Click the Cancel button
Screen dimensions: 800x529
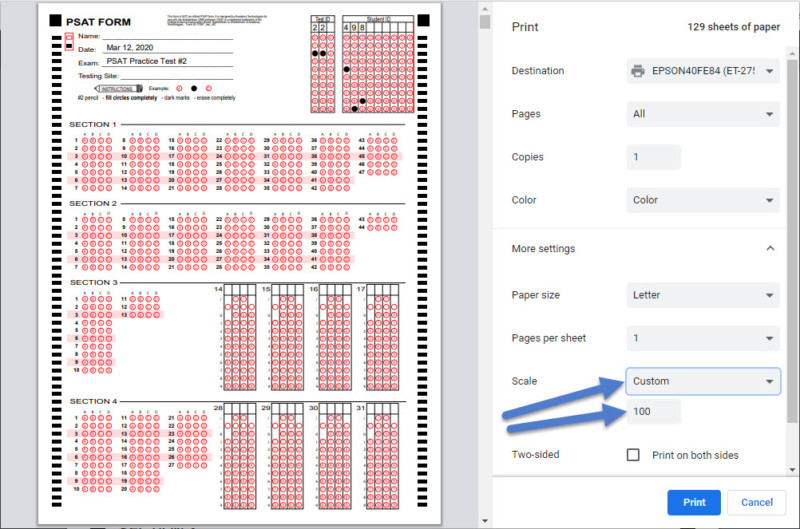757,502
